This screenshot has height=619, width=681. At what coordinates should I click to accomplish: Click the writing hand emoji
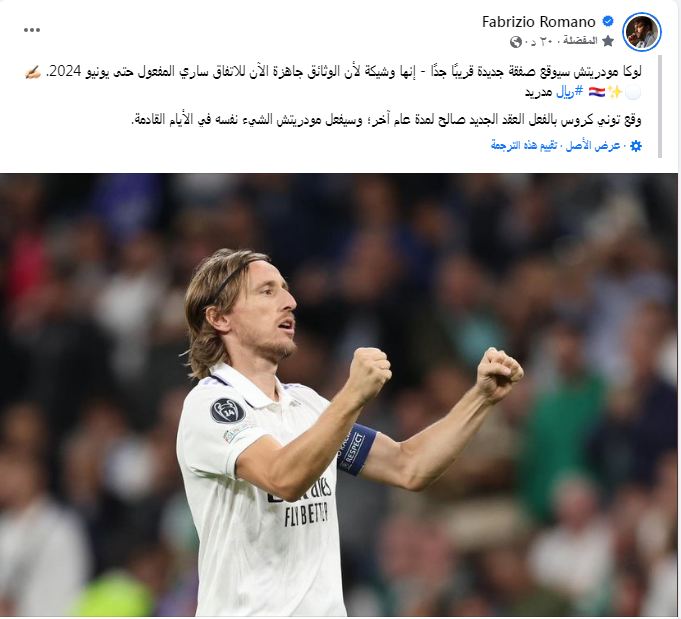[33, 72]
